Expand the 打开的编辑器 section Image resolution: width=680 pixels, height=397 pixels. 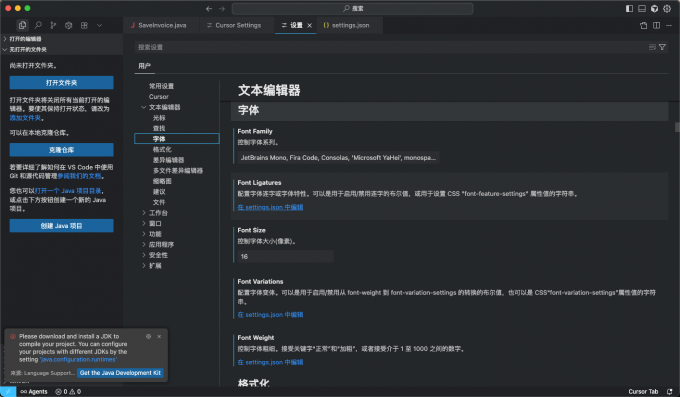(62, 39)
